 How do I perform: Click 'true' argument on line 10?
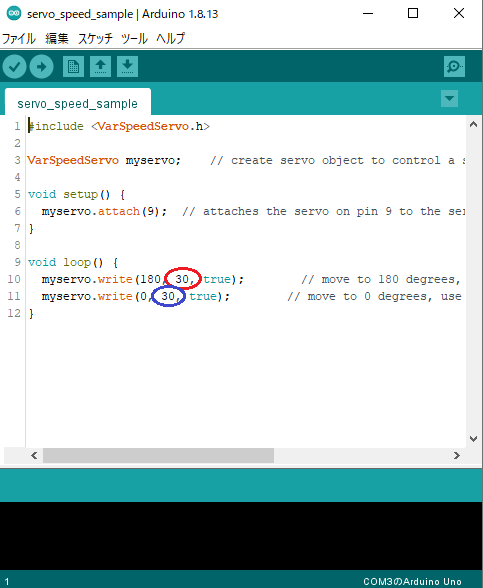(x=217, y=279)
